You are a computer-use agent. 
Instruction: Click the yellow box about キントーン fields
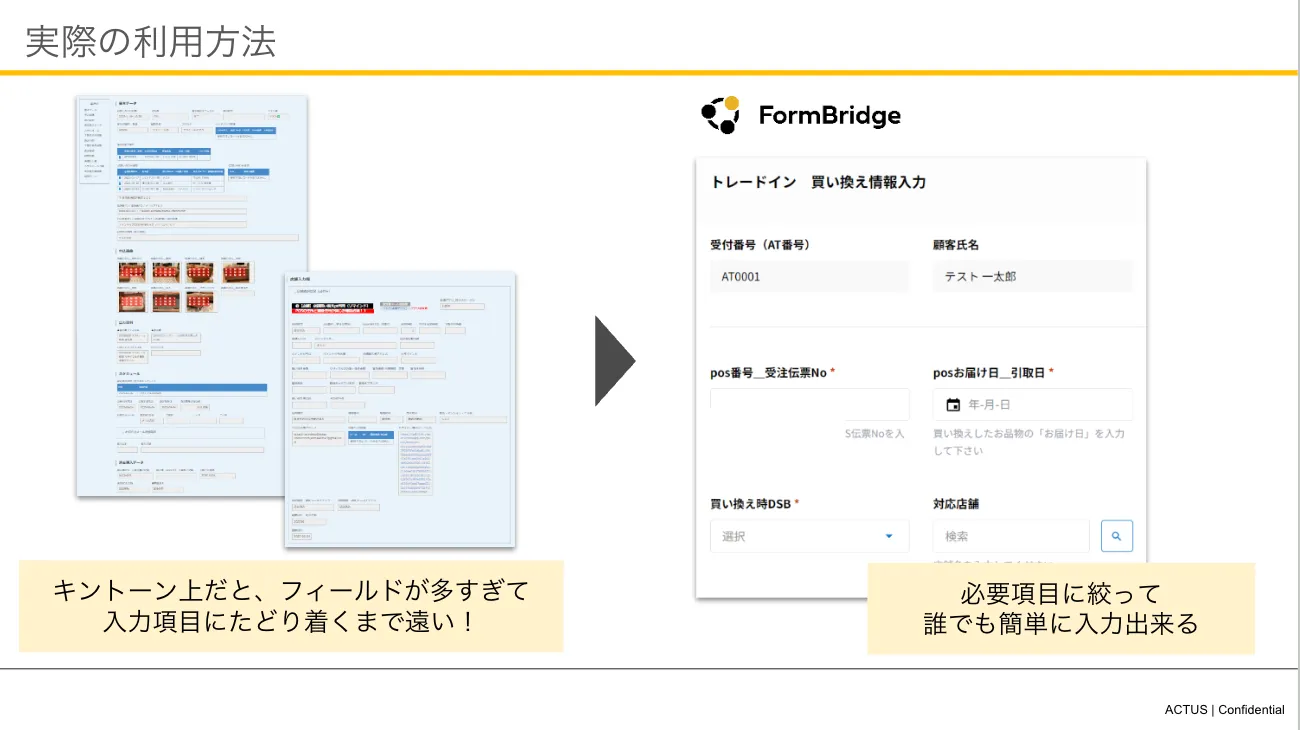291,606
